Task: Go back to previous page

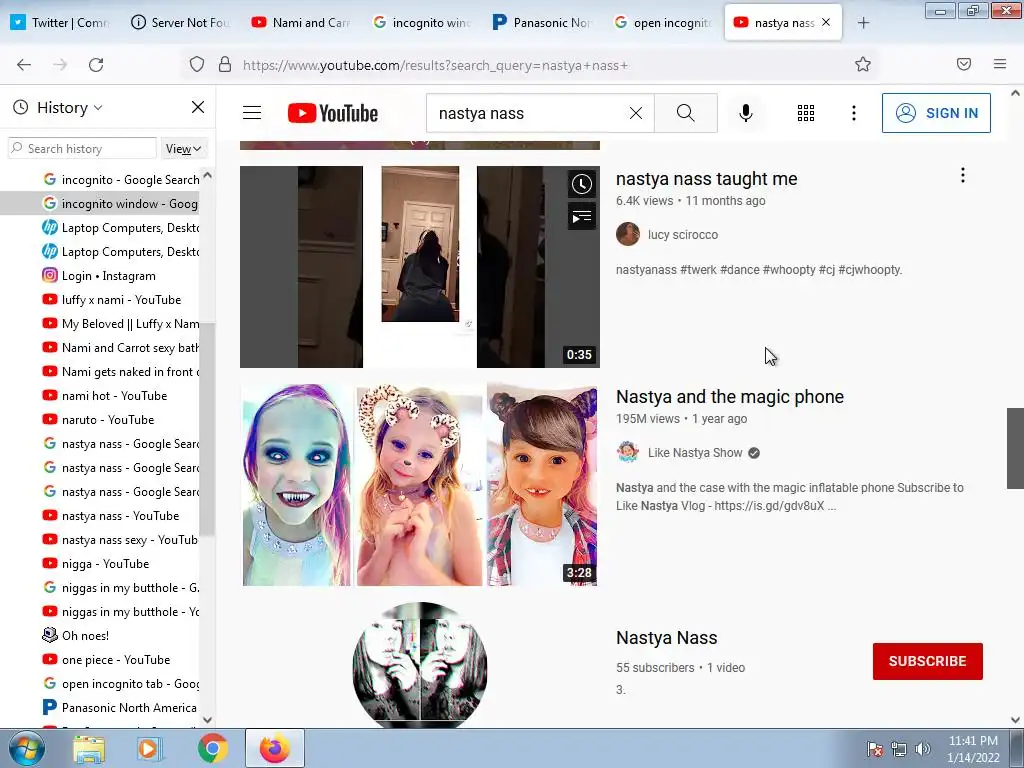Action: pyautogui.click(x=24, y=65)
